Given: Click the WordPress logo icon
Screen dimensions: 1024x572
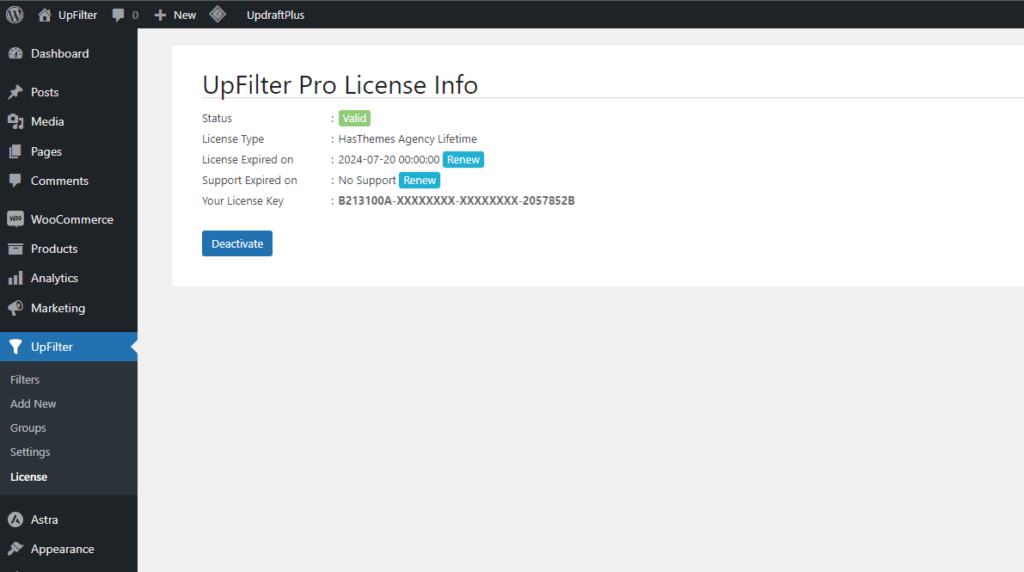Looking at the screenshot, I should [x=14, y=15].
